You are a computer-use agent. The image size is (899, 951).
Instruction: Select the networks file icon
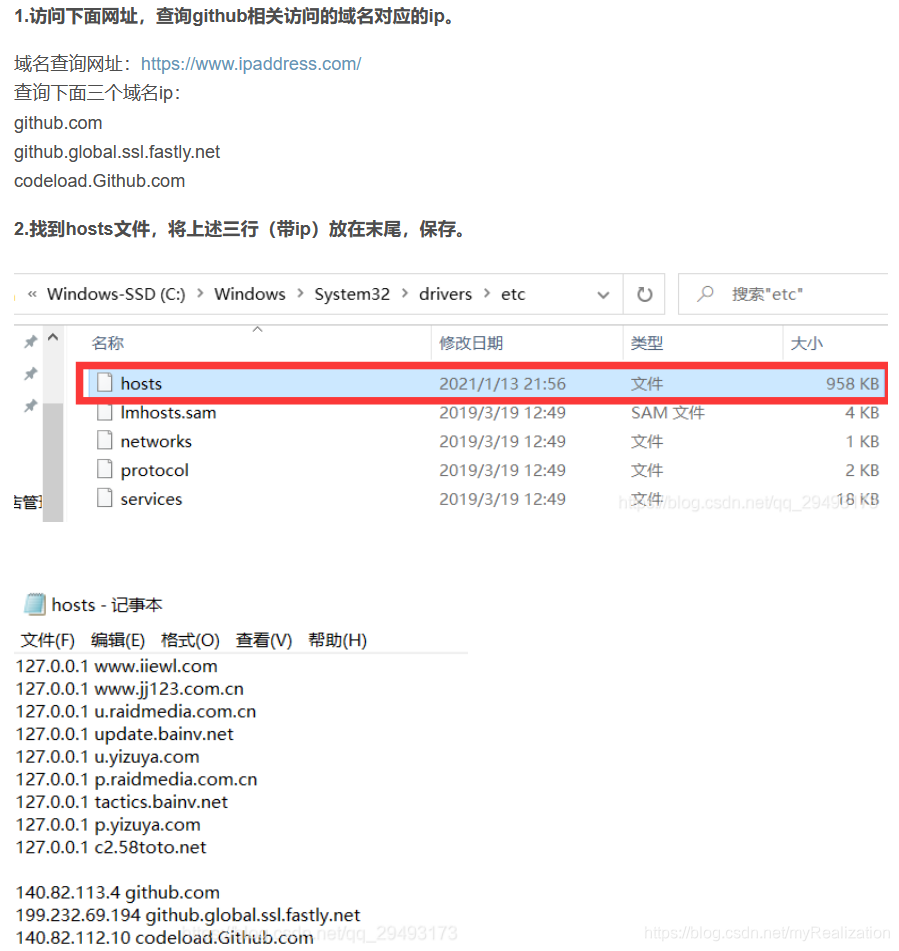tap(105, 440)
